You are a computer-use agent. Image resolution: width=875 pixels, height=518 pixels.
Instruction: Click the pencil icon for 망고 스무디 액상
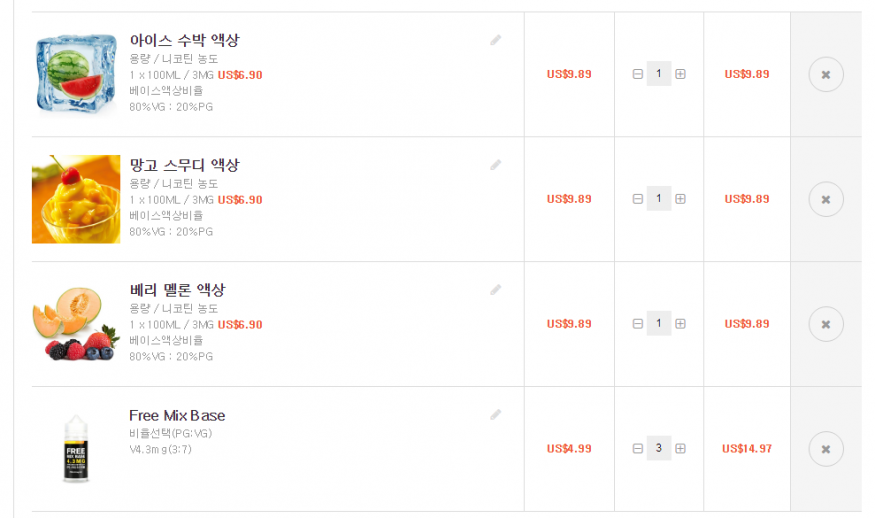pos(495,164)
